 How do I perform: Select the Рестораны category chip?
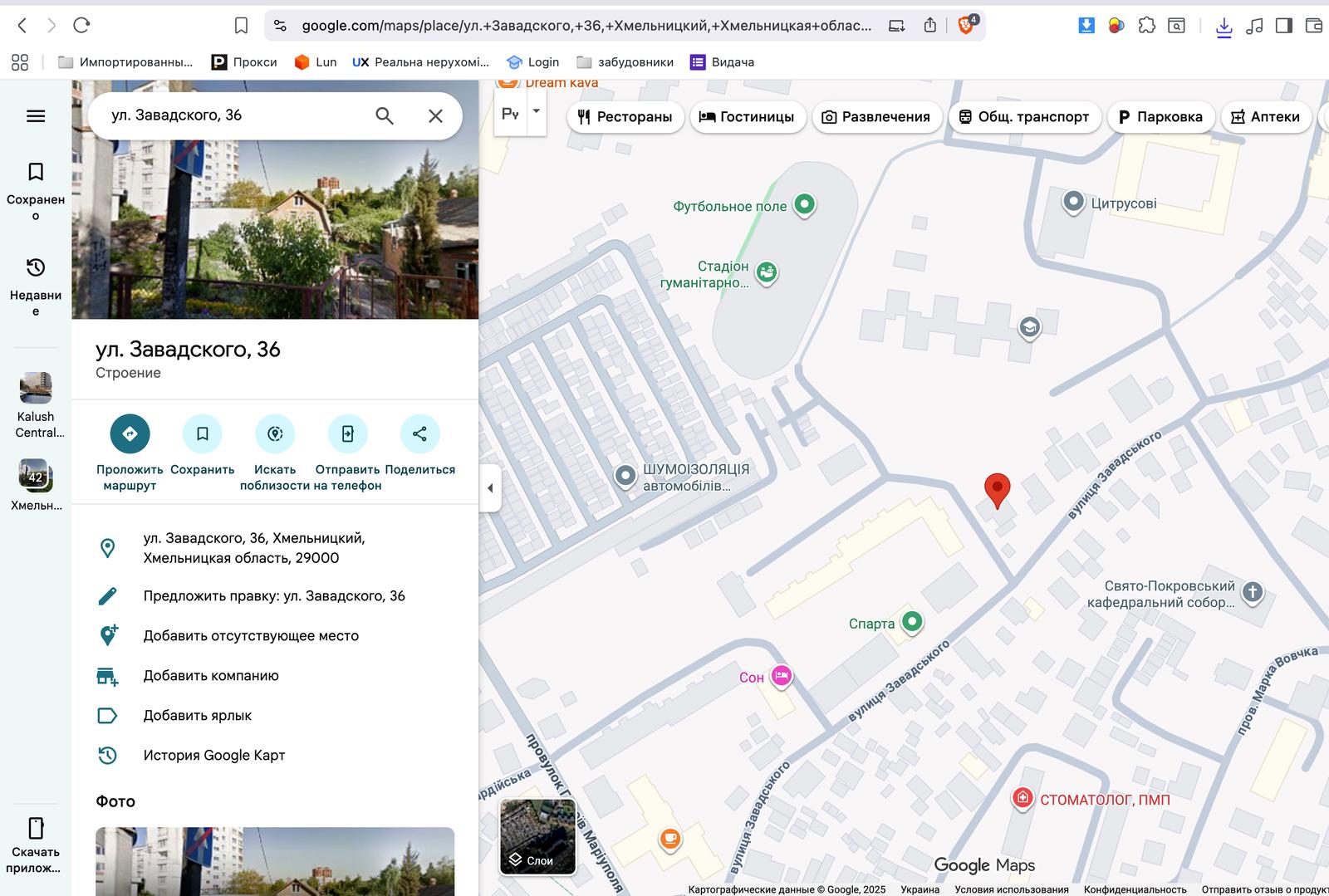coord(625,117)
